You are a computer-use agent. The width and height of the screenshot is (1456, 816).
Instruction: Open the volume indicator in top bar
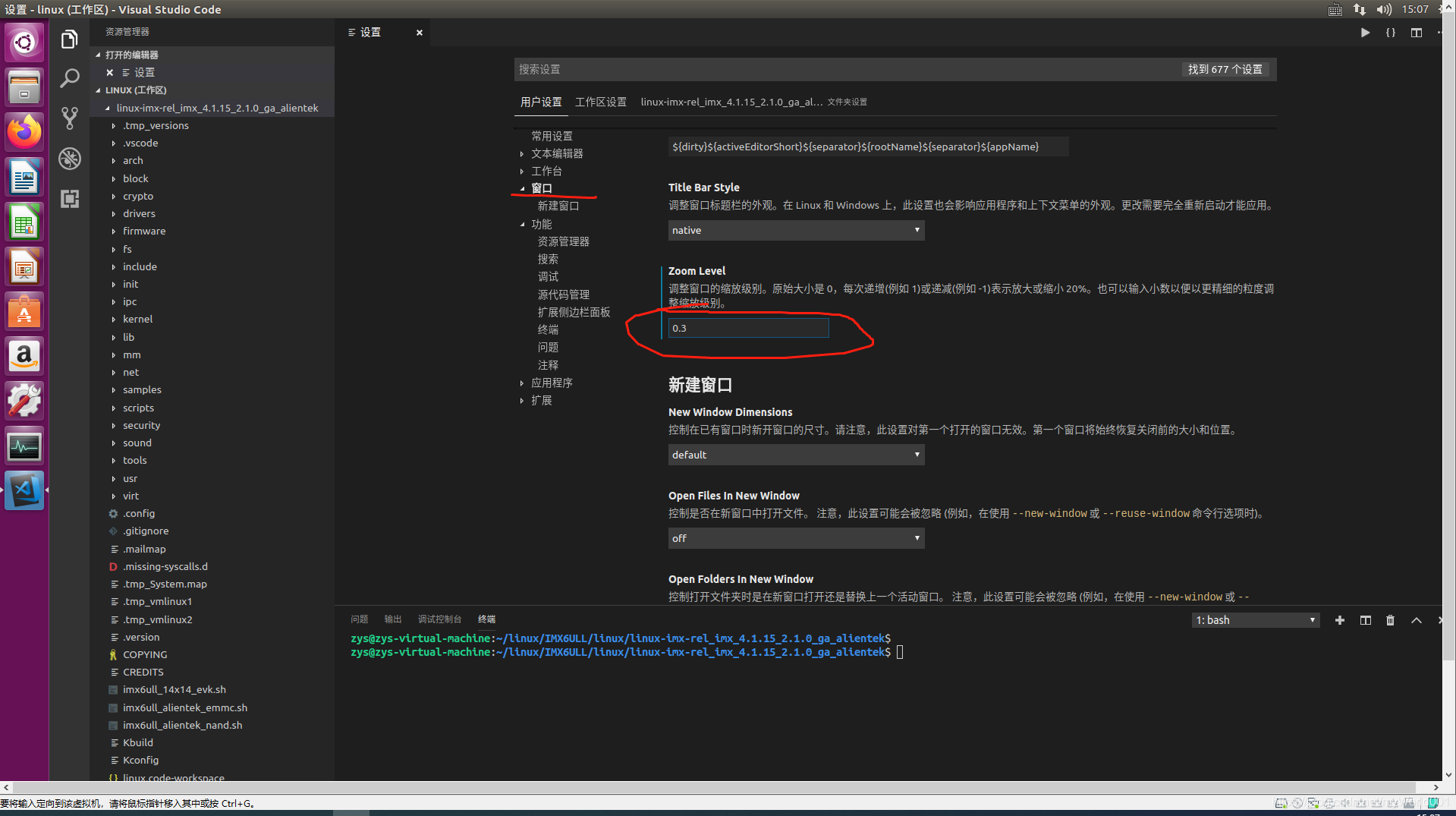point(1384,9)
